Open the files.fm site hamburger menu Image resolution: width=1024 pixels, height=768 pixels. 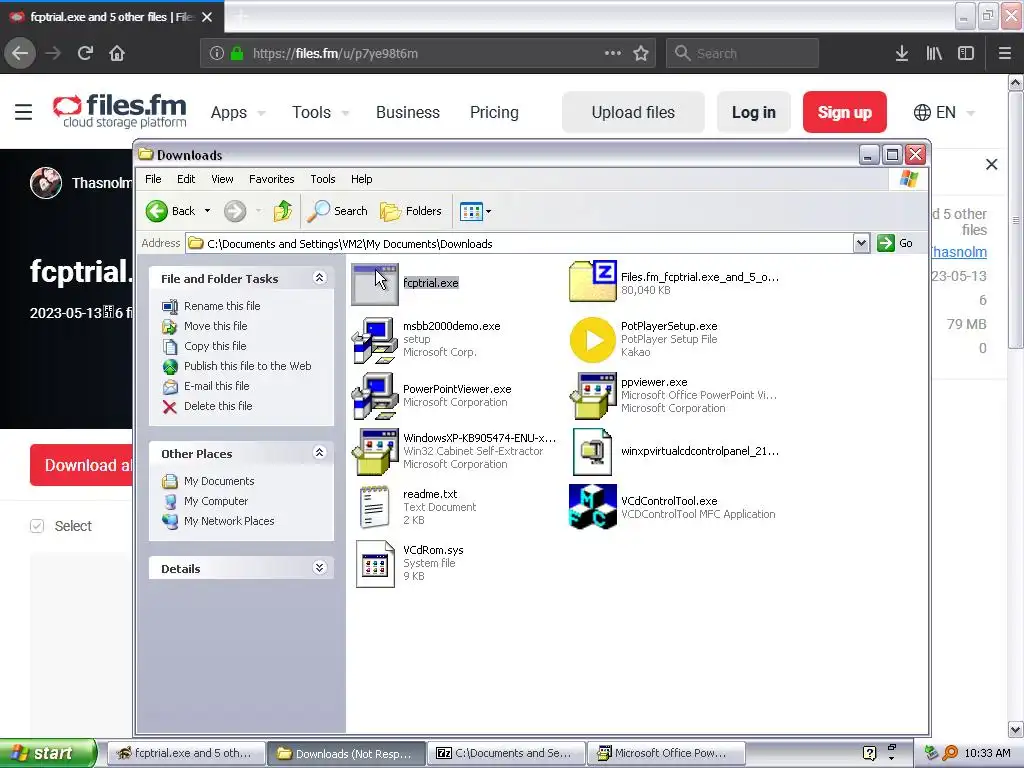click(24, 112)
